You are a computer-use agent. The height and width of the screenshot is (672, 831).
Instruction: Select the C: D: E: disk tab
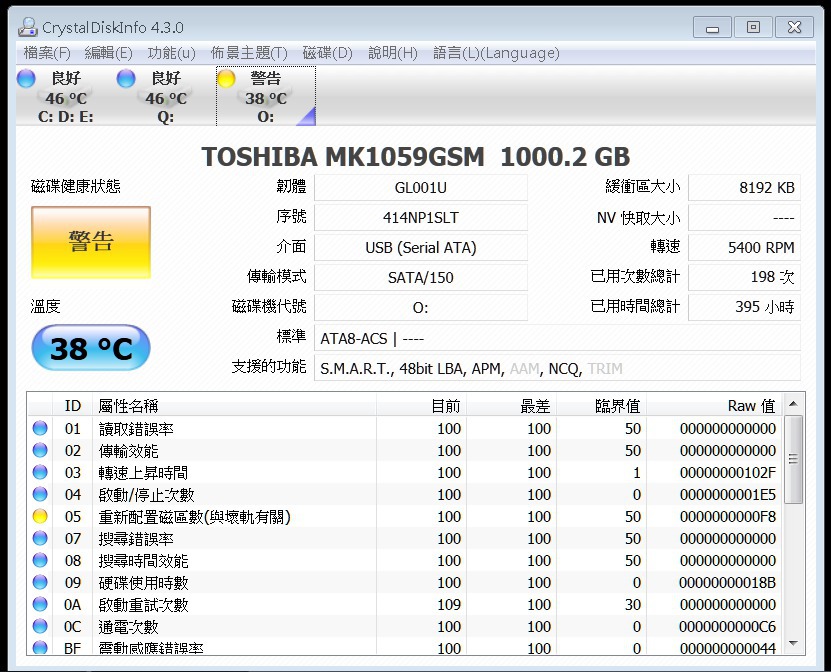[x=65, y=96]
